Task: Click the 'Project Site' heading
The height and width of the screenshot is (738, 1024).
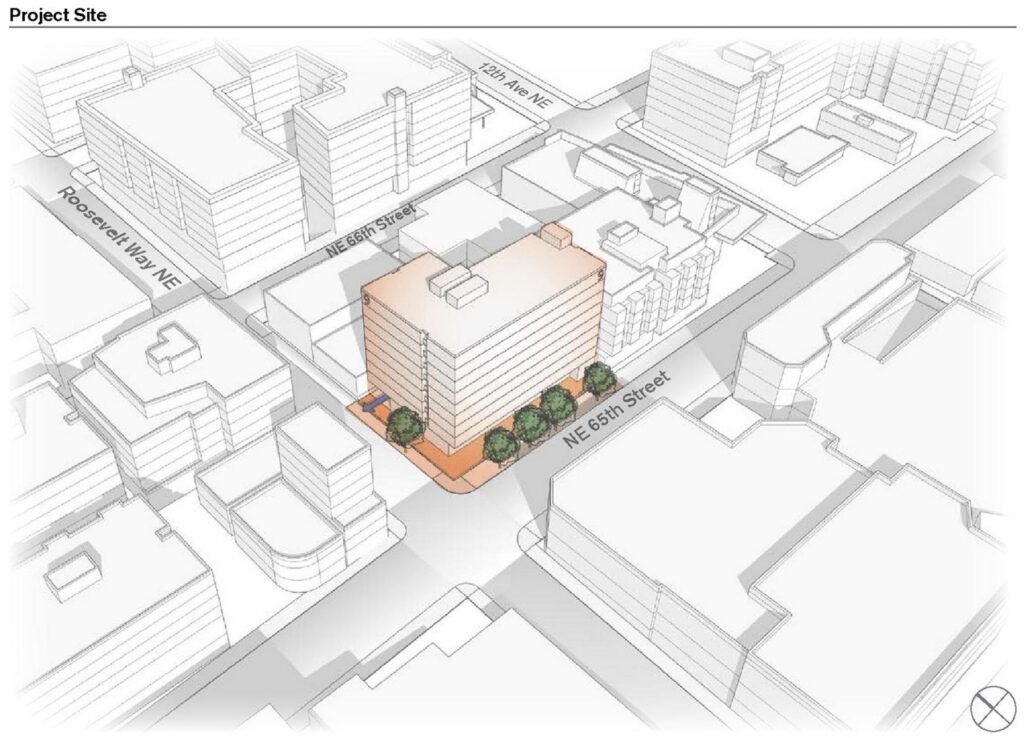Action: click(x=57, y=15)
